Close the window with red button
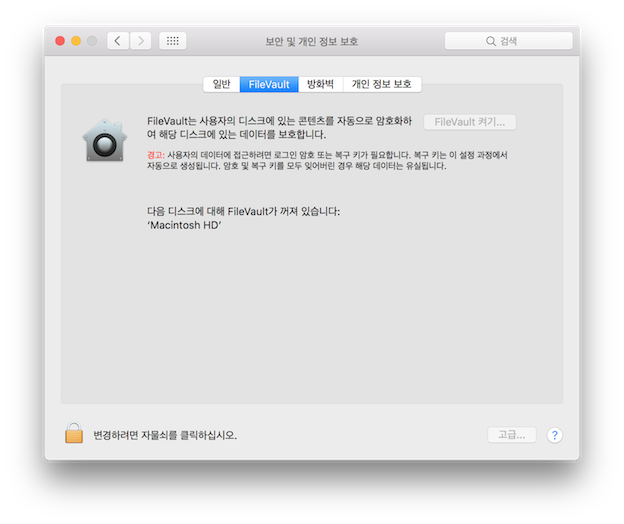This screenshot has height=524, width=624. tap(60, 41)
